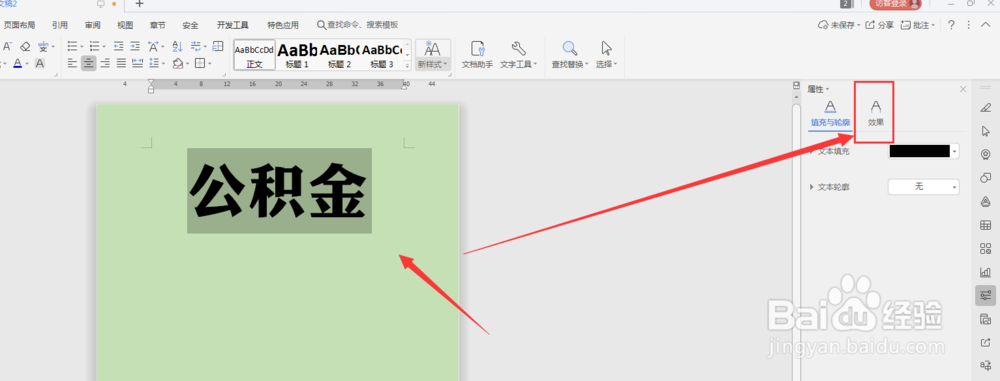The height and width of the screenshot is (381, 1000).
Task: Align paragraph right
Action: point(105,63)
